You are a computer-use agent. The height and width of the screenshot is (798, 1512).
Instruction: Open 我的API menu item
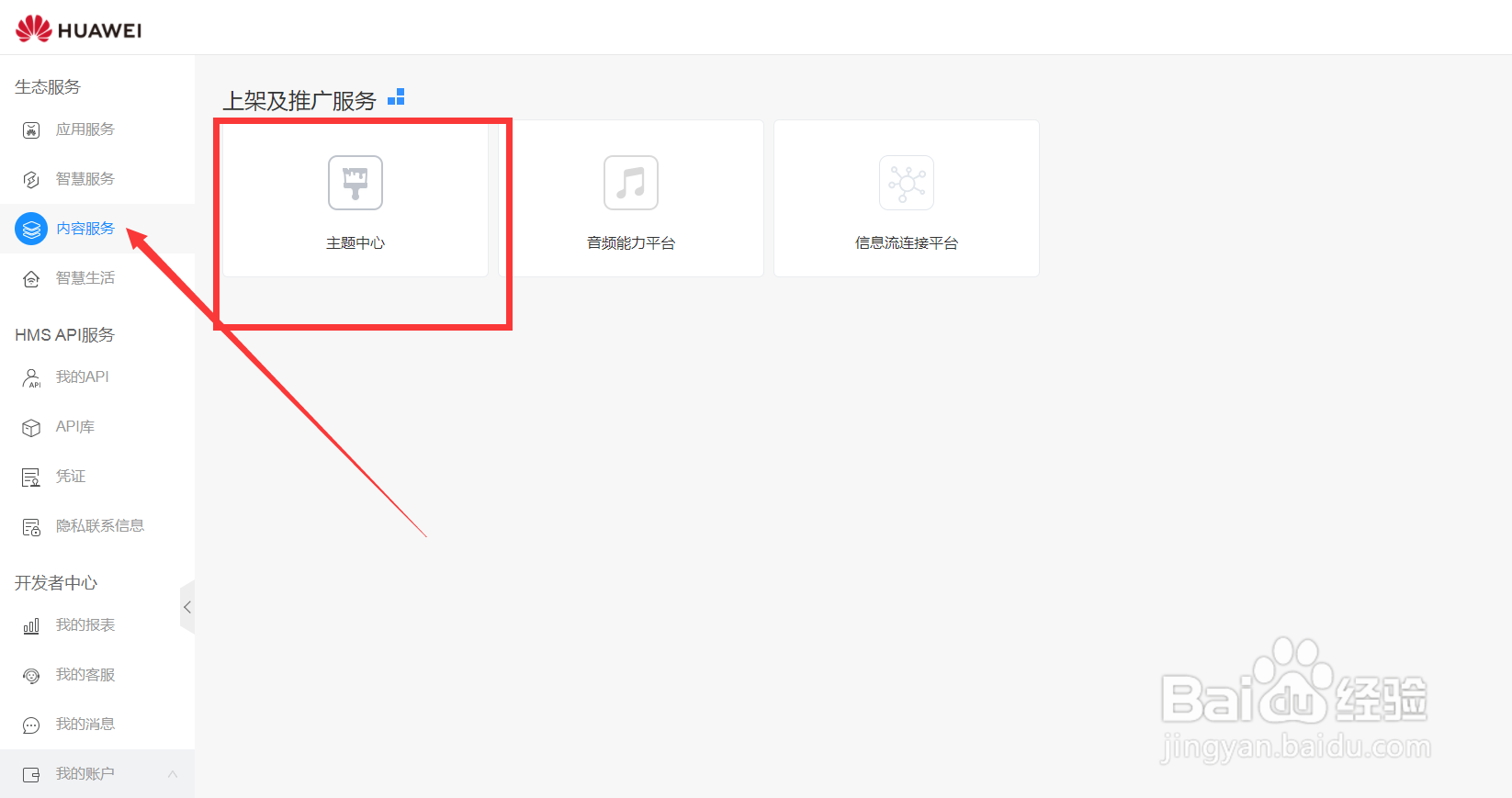(x=83, y=377)
